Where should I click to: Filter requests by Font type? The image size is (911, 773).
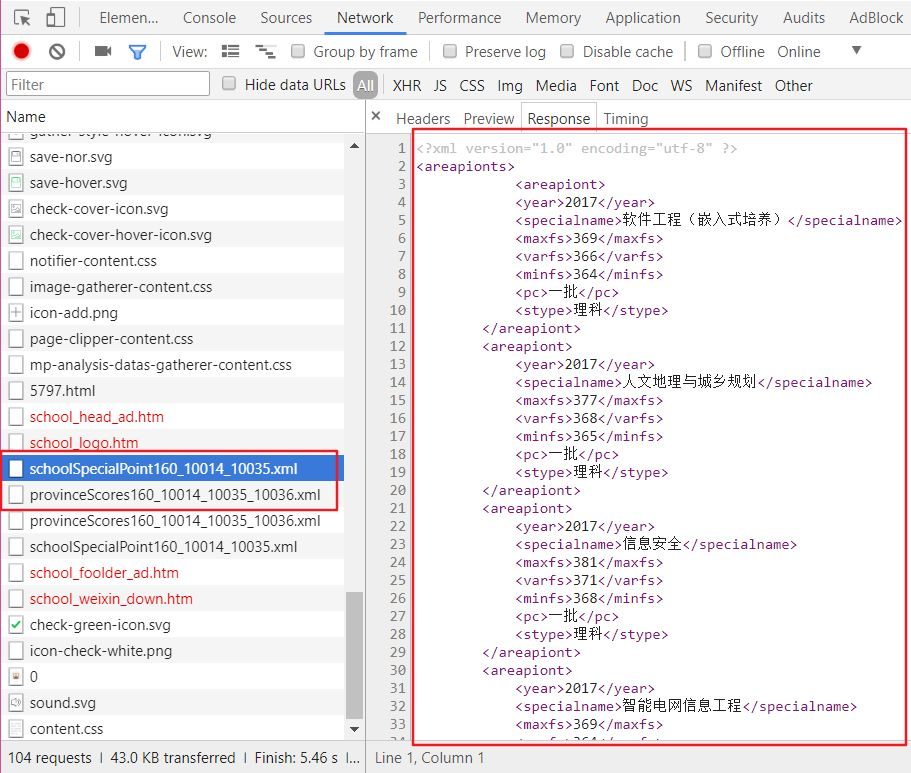click(604, 85)
